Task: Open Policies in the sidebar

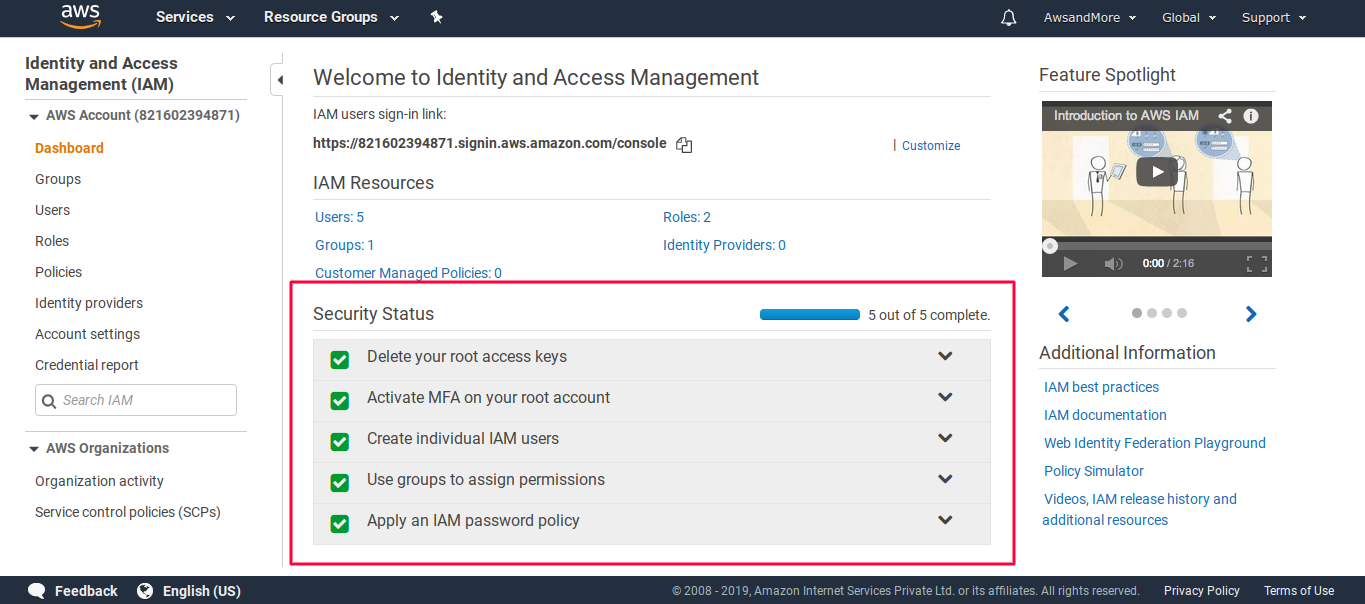Action: click(x=58, y=272)
